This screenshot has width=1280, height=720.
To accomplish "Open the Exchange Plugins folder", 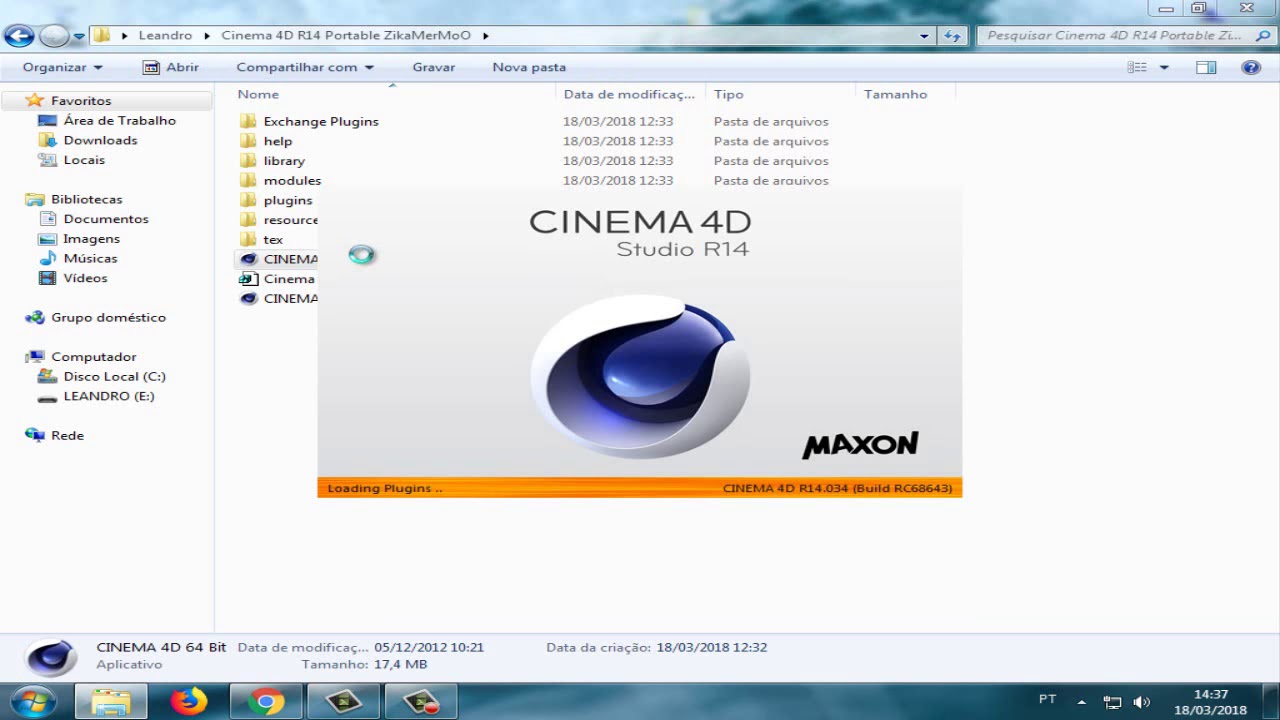I will 321,121.
